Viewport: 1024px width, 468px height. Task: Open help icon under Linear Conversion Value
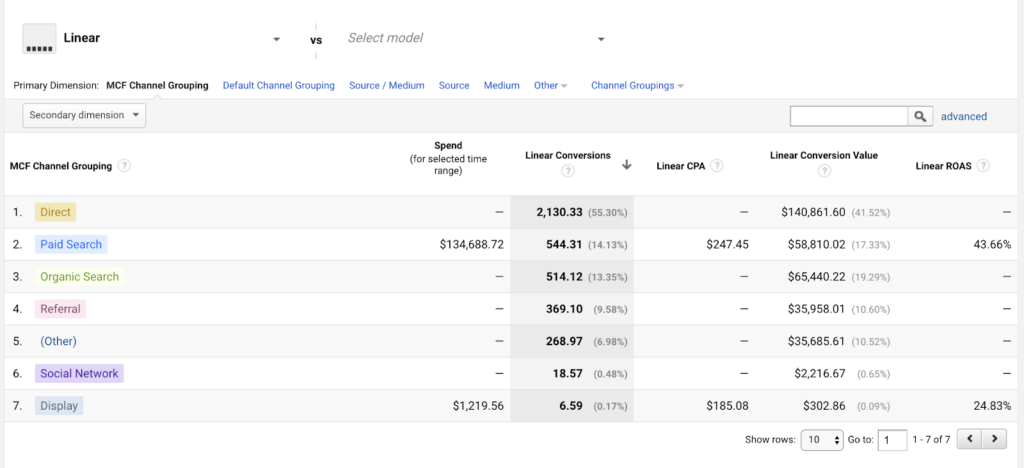pyautogui.click(x=824, y=171)
